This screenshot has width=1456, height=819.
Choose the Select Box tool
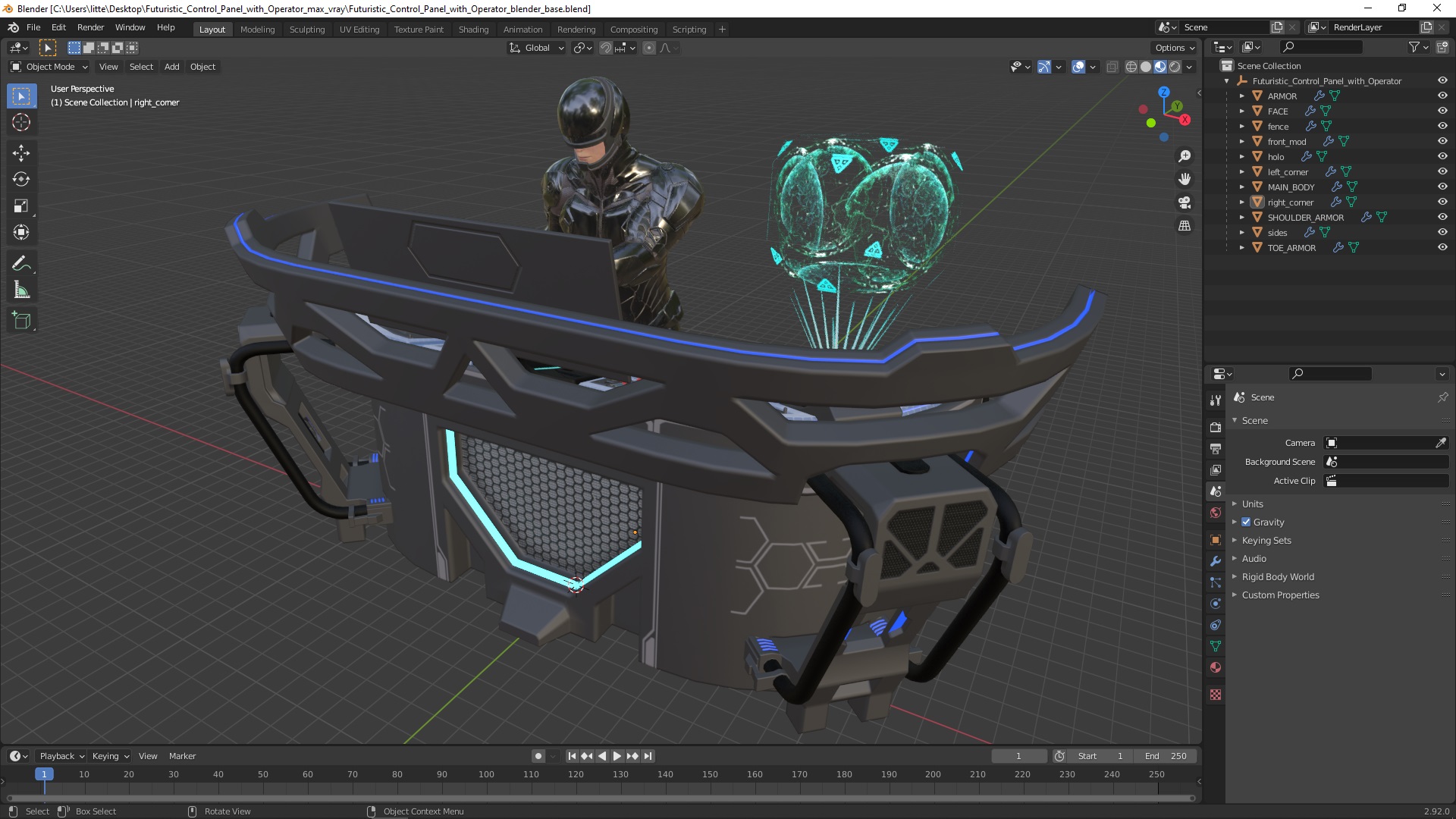(x=21, y=96)
